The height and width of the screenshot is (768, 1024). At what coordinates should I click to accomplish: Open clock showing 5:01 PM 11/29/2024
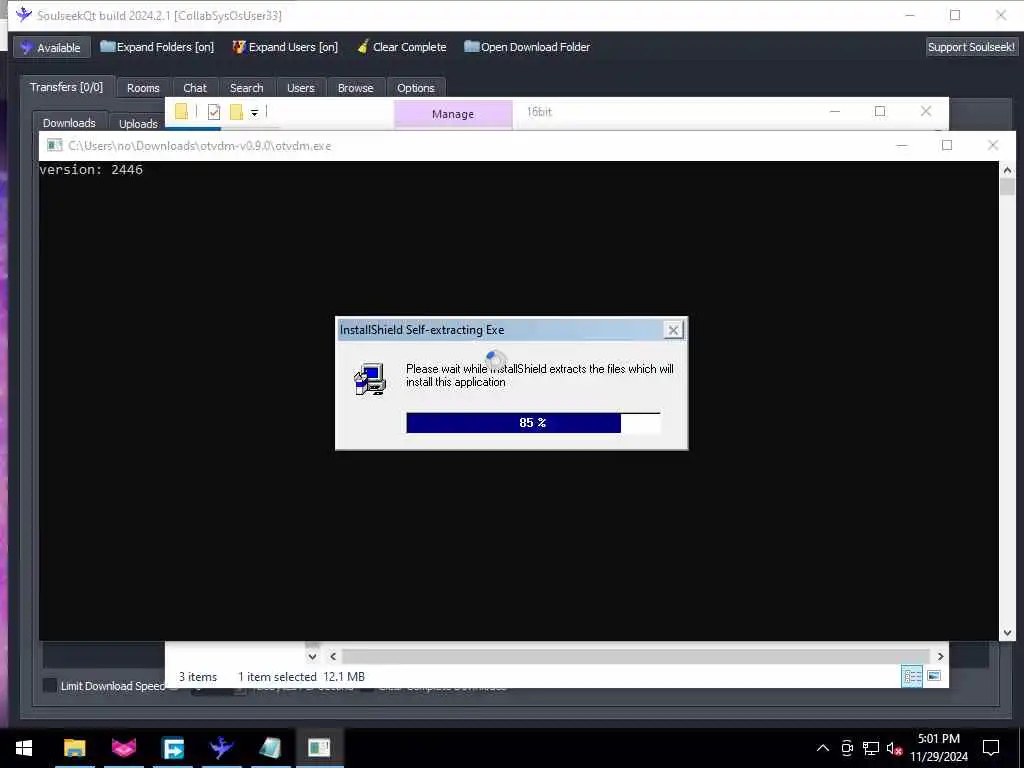tap(938, 748)
